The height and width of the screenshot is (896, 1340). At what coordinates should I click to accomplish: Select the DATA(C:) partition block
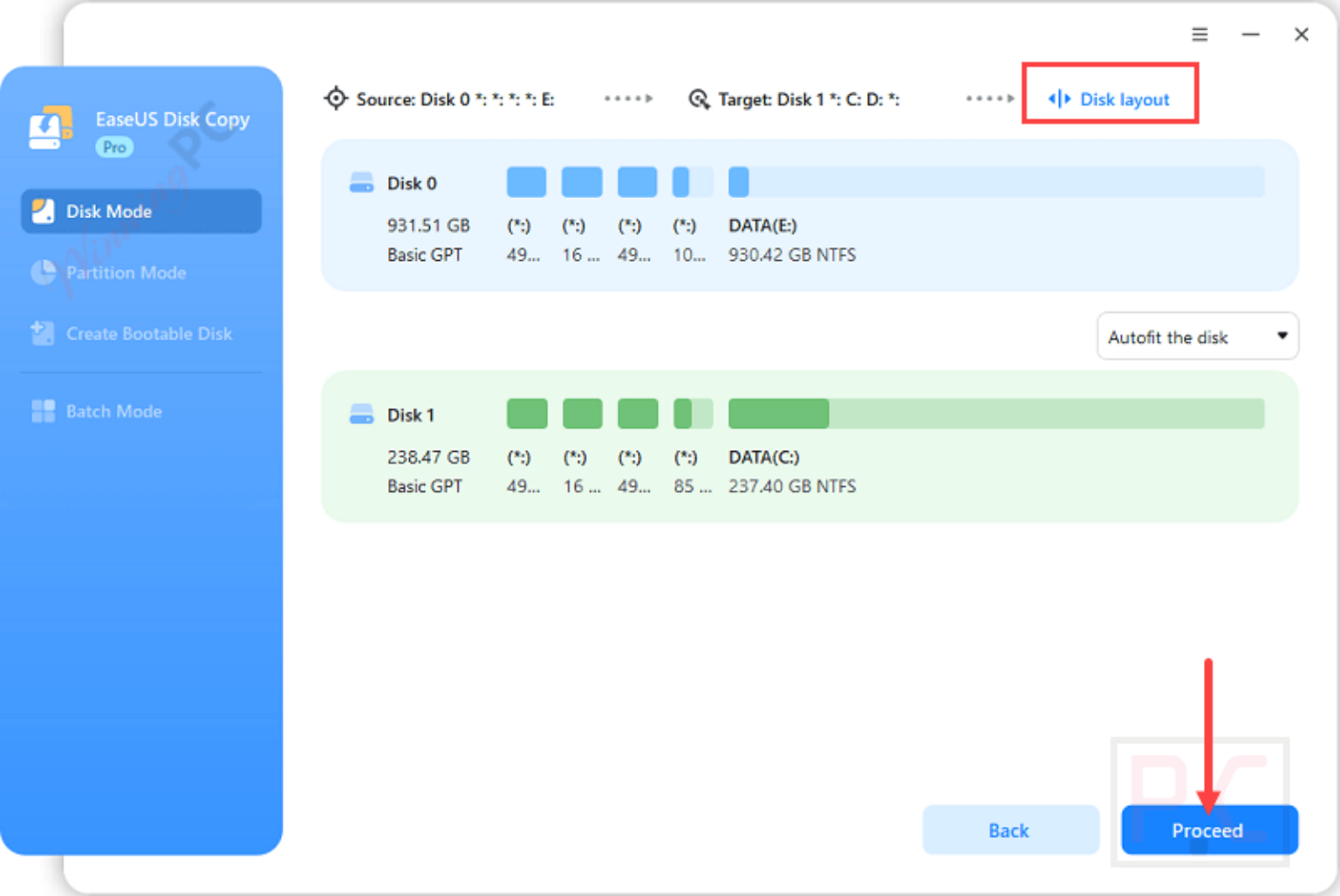[x=778, y=413]
